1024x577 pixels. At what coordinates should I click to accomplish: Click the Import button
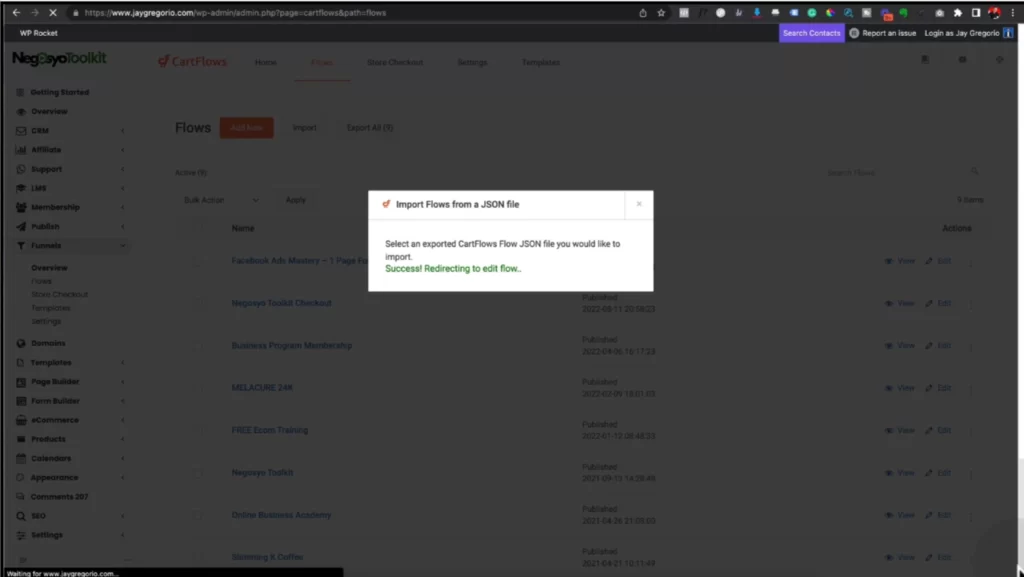coord(304,127)
